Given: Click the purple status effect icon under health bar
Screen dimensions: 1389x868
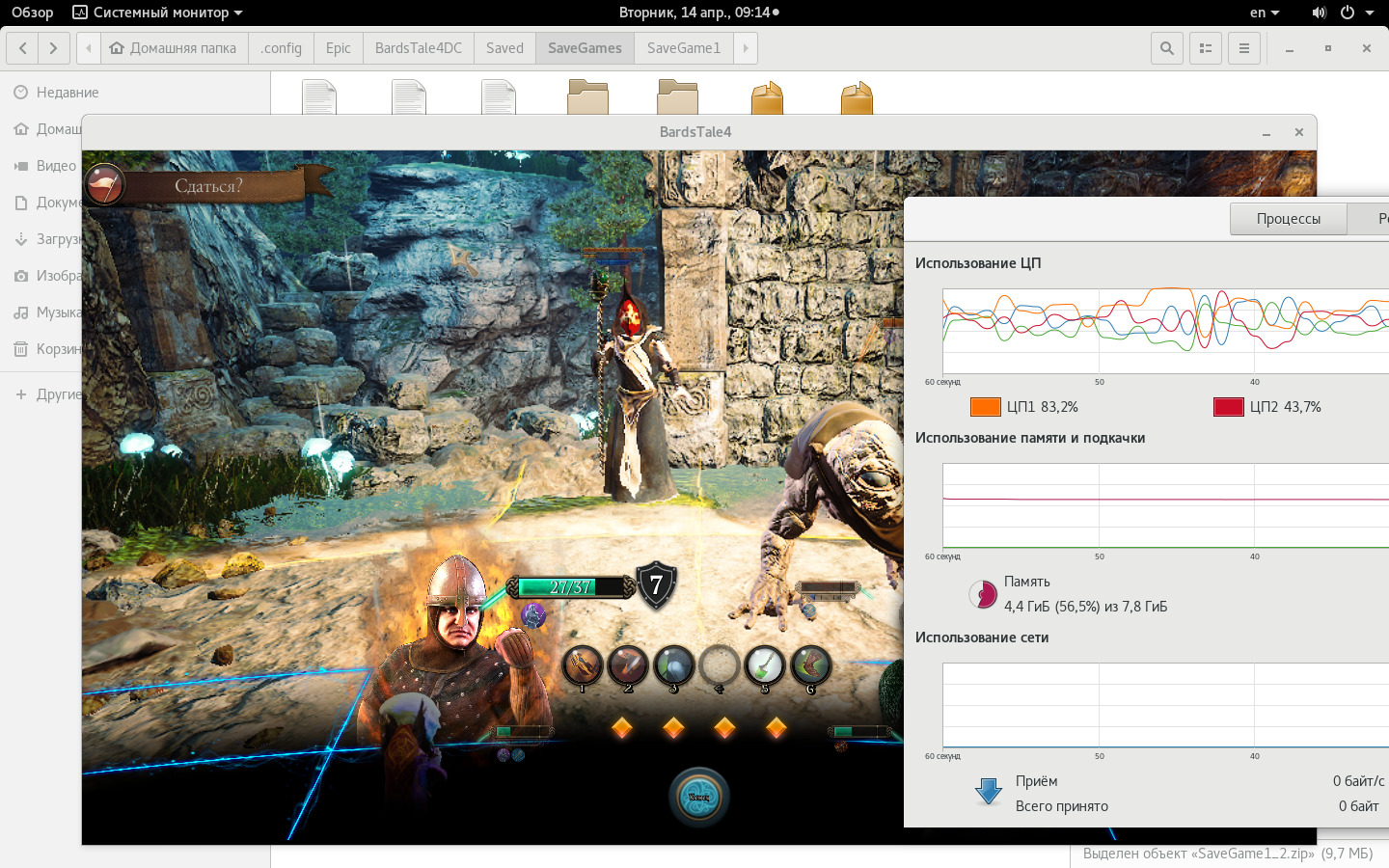Looking at the screenshot, I should click(x=532, y=614).
